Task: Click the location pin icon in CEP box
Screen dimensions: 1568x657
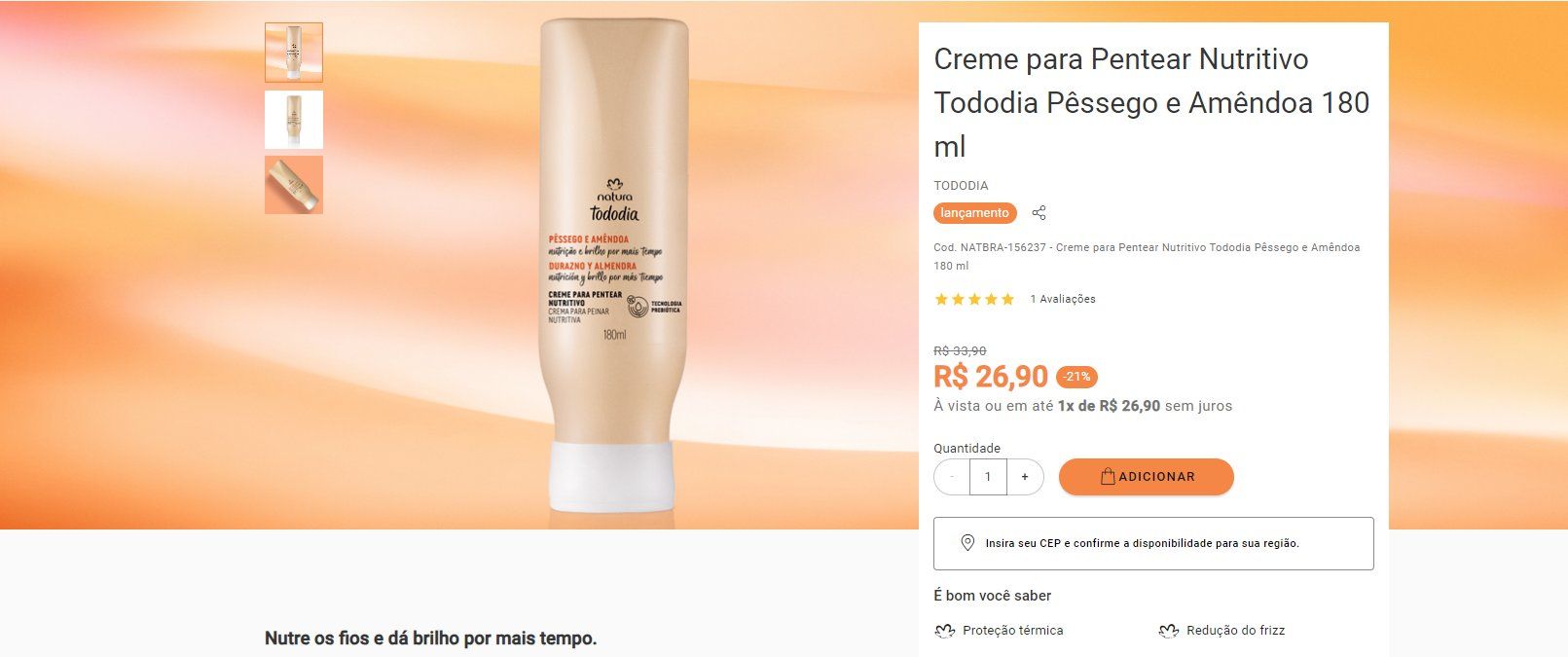Action: 967,543
